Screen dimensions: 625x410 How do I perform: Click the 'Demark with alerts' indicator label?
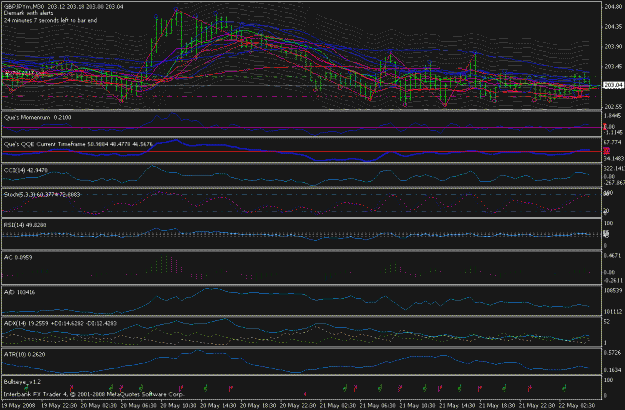pyautogui.click(x=28, y=13)
